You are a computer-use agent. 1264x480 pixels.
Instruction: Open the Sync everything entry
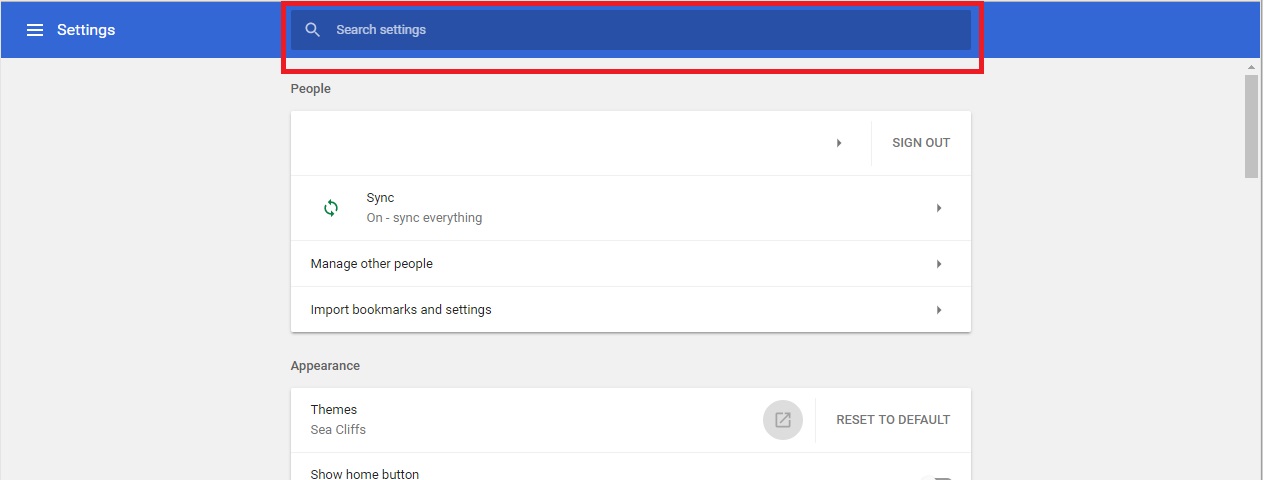pos(631,208)
